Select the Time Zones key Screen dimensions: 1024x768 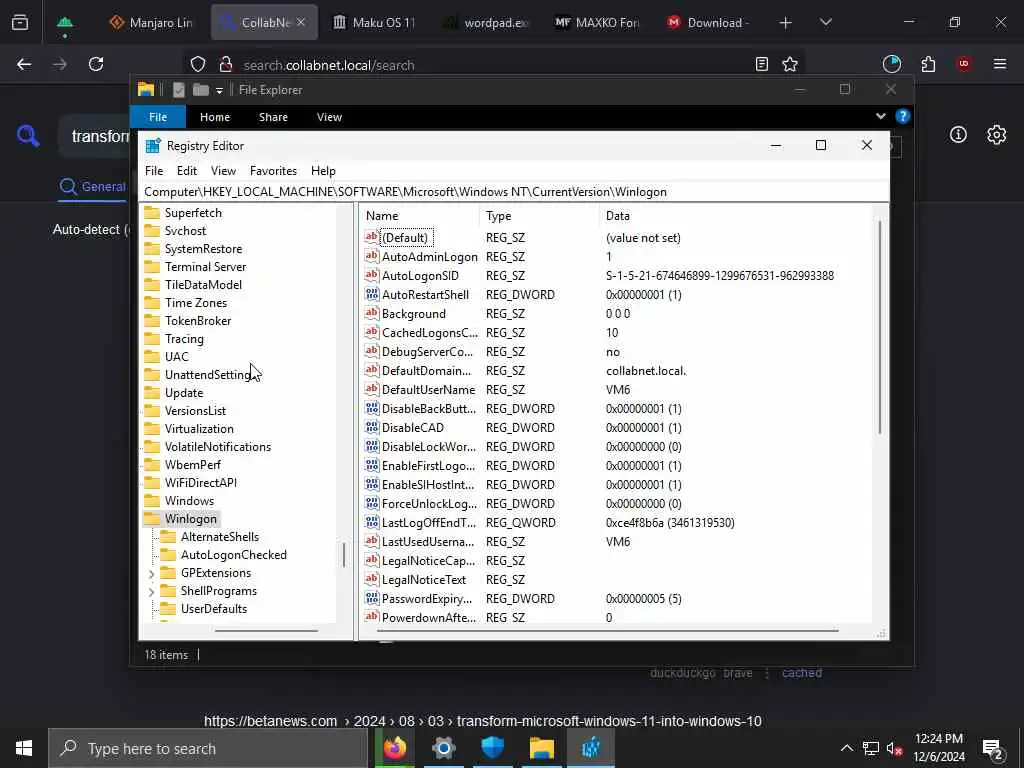point(196,303)
